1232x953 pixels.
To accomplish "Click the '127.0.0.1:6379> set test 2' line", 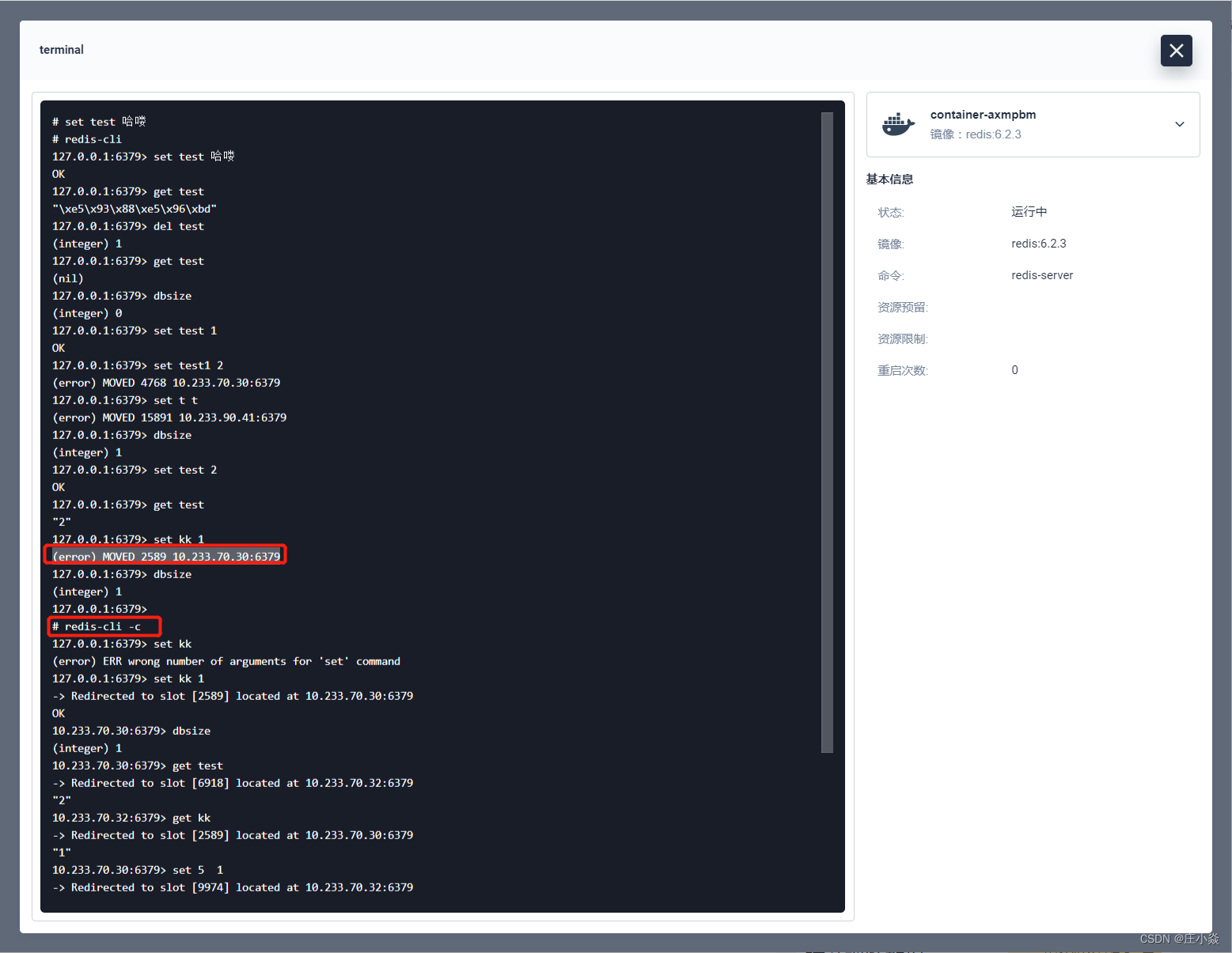I will [135, 470].
